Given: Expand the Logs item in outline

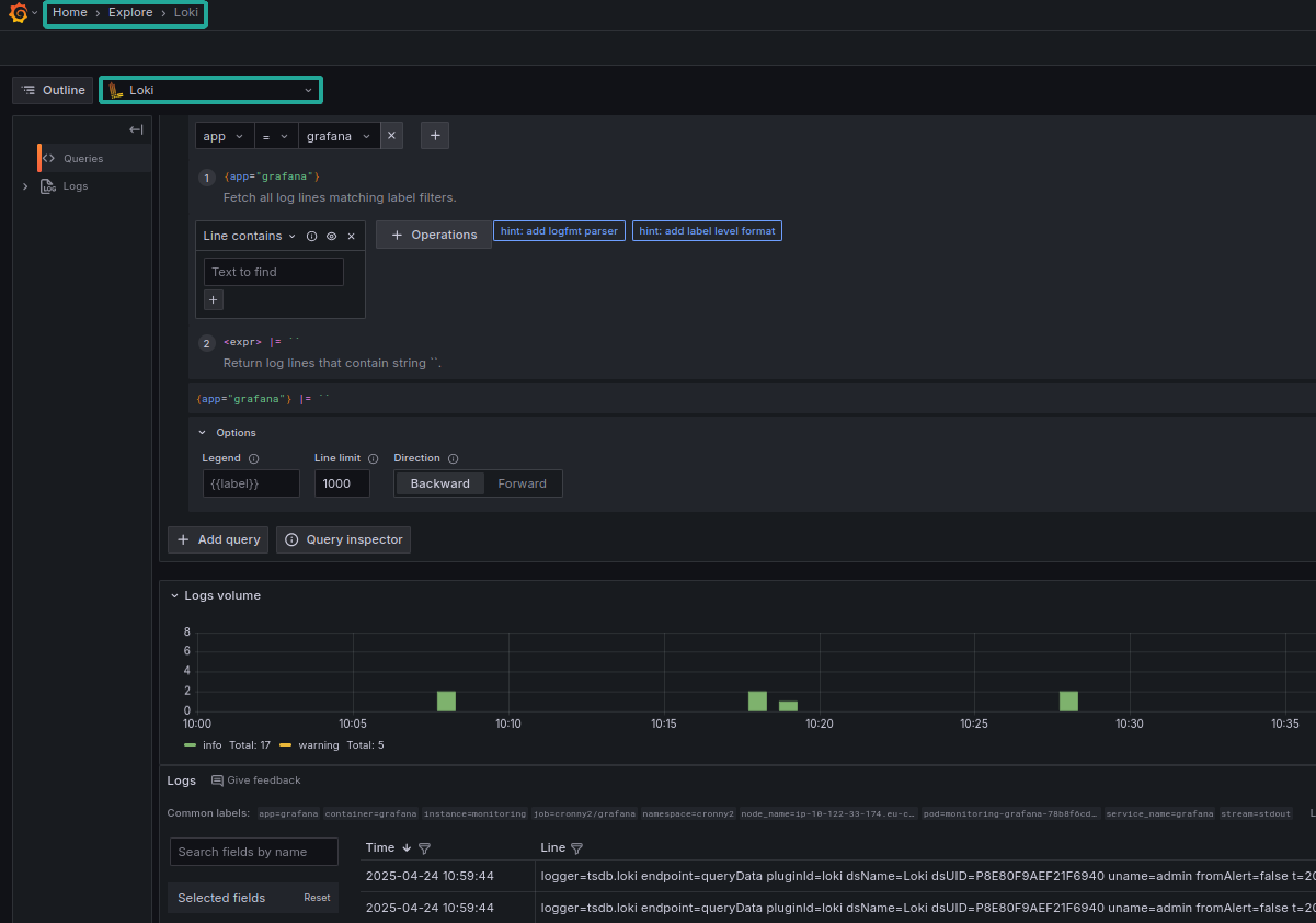Looking at the screenshot, I should coord(25,186).
